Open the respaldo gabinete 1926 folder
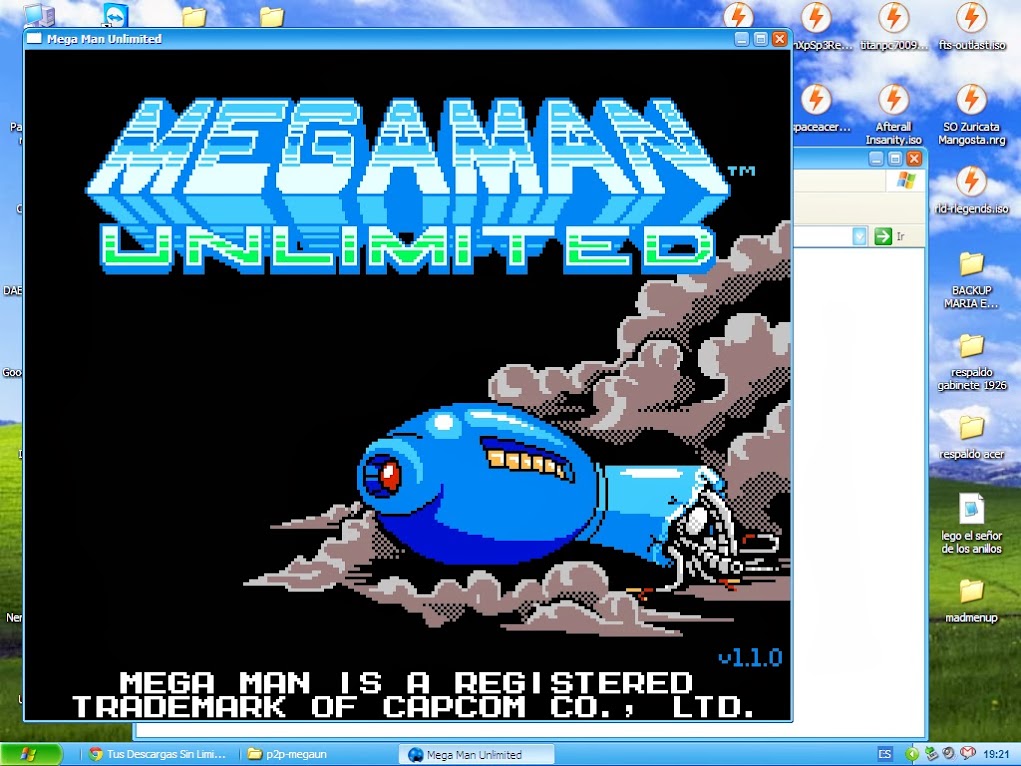 [x=971, y=362]
